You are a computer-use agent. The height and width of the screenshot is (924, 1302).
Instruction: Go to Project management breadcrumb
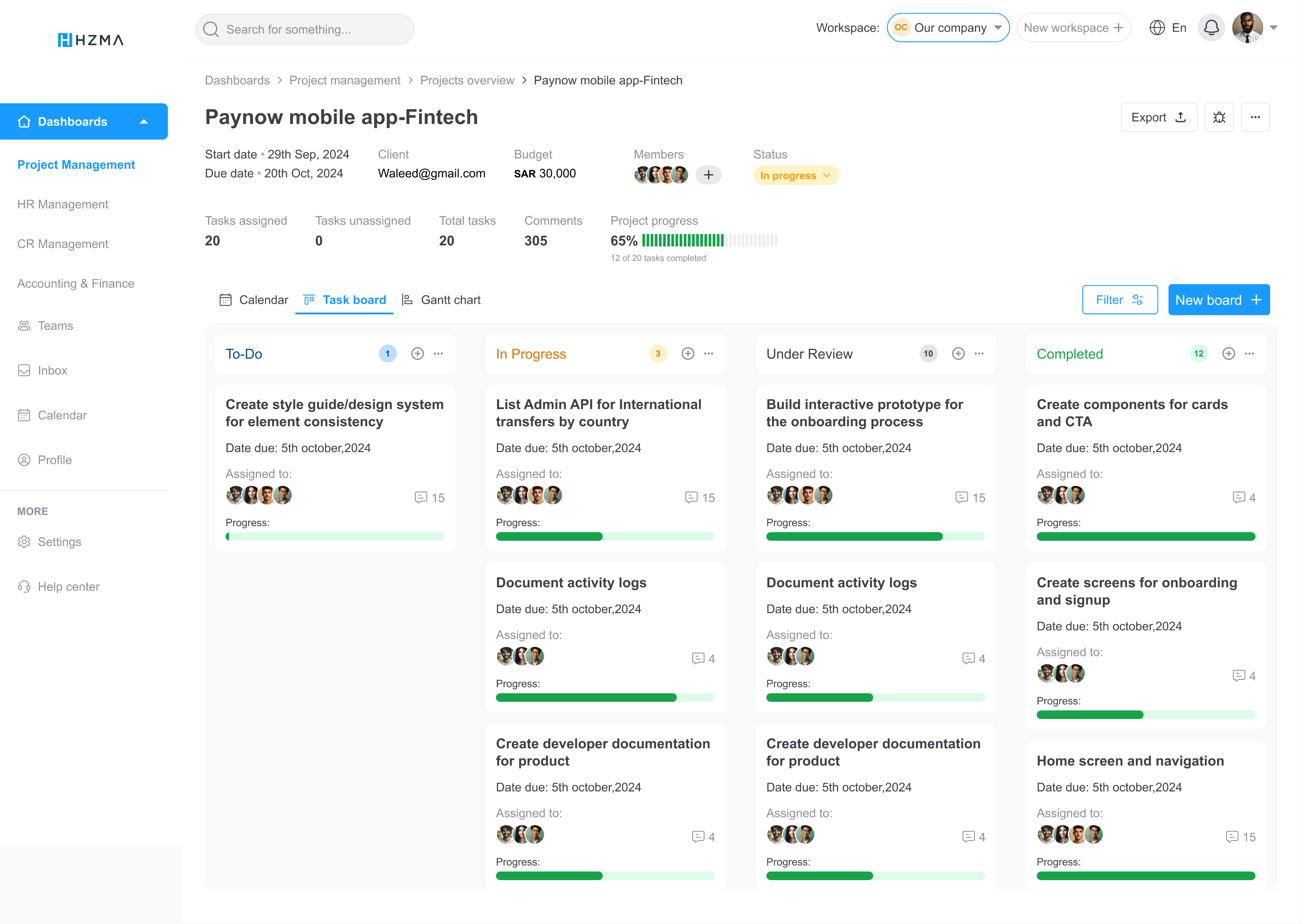click(345, 80)
